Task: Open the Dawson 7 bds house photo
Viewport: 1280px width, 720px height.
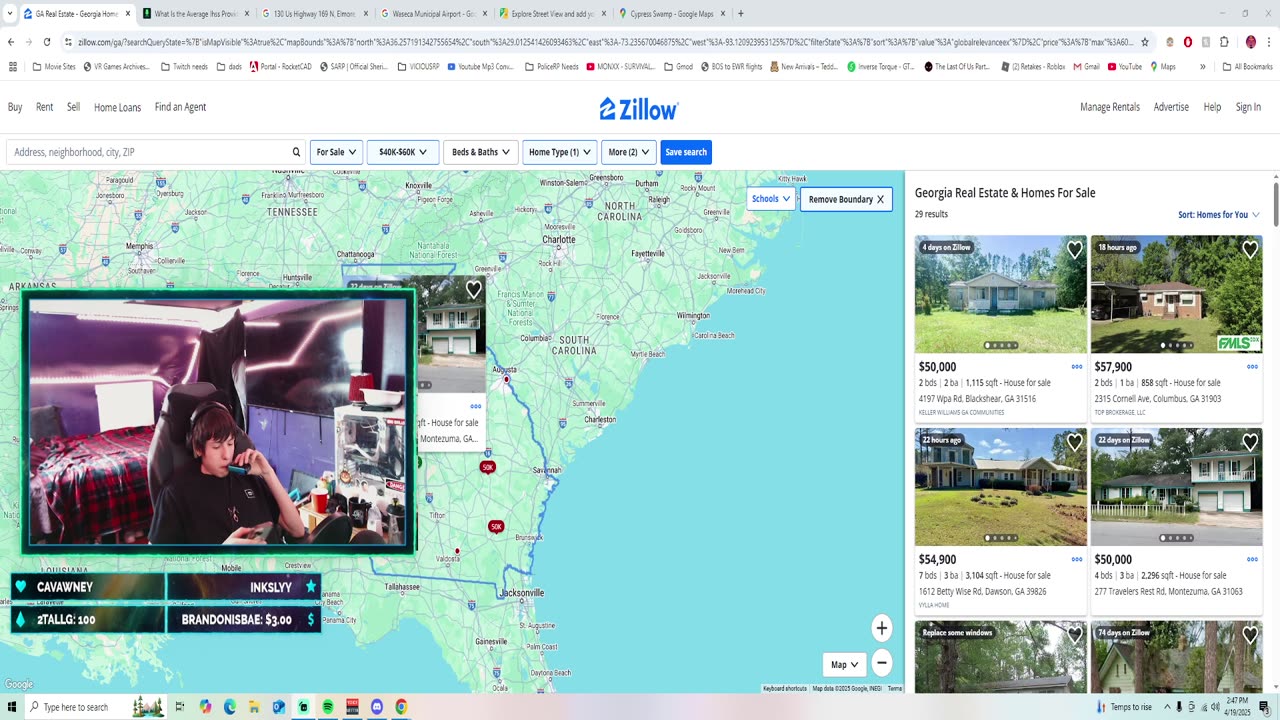Action: coord(1000,487)
